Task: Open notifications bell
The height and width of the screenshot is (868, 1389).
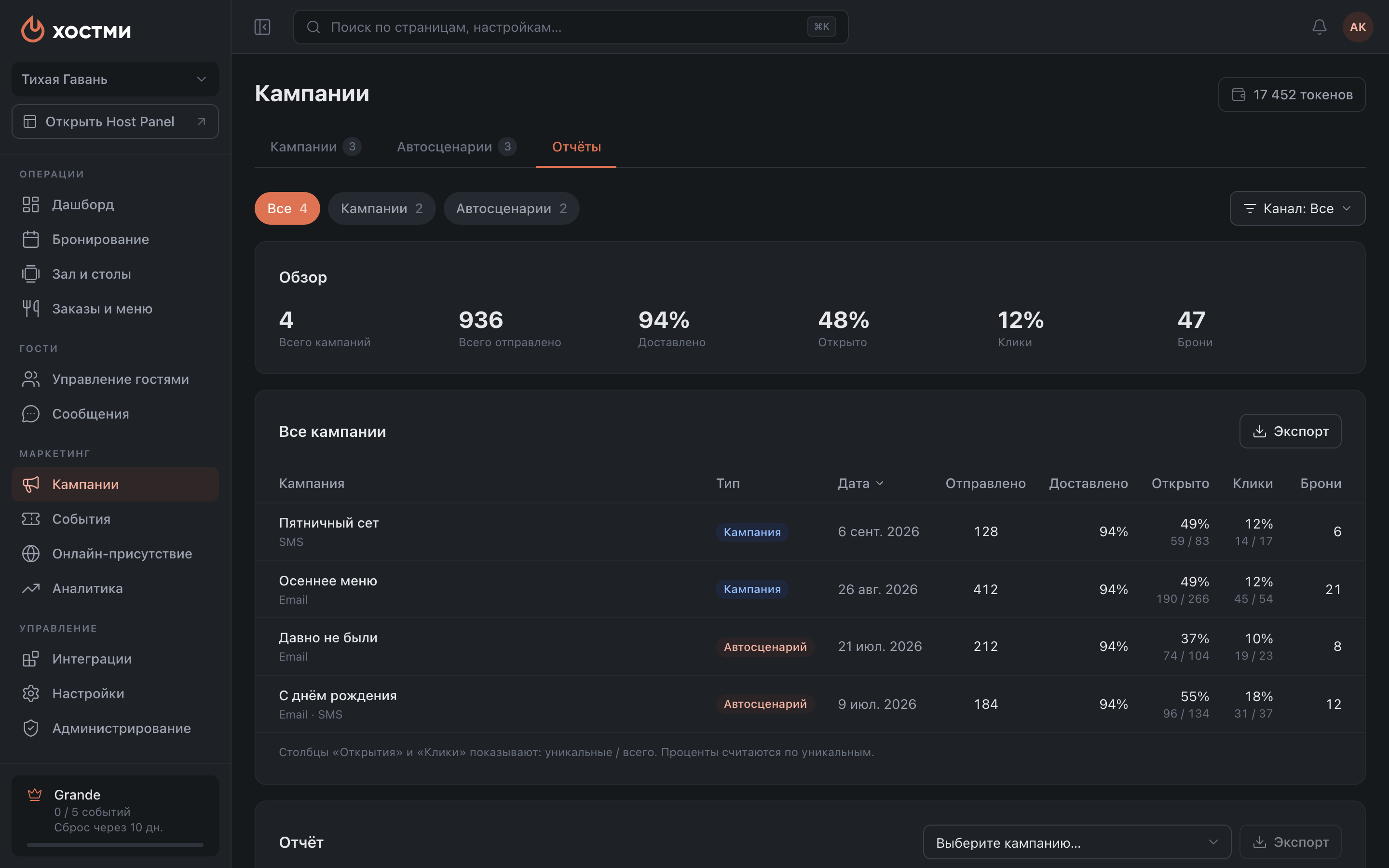Action: [x=1319, y=27]
